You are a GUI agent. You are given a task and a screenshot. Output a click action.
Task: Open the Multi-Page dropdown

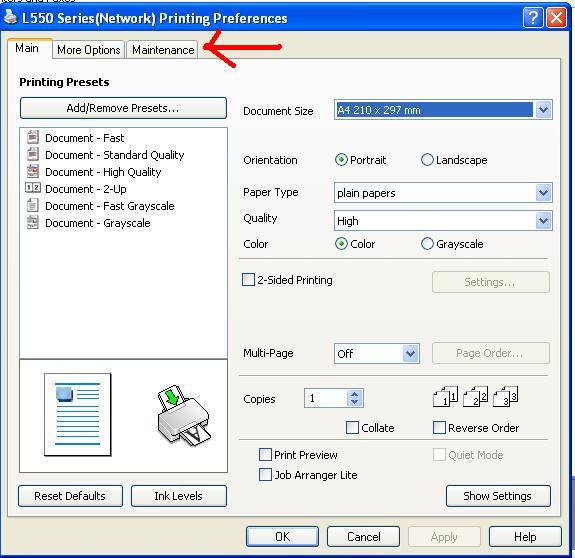pos(410,353)
